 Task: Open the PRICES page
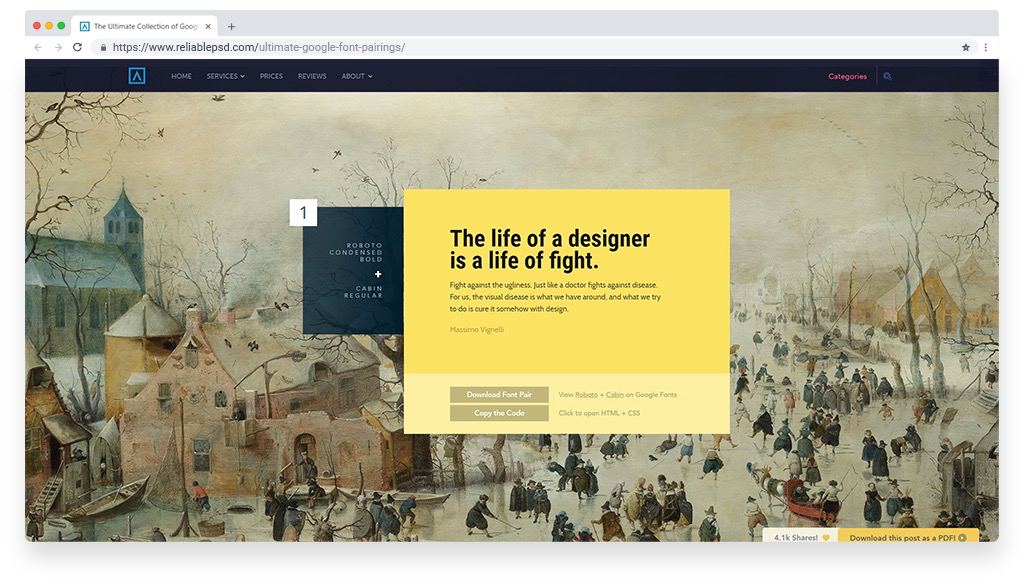271,76
